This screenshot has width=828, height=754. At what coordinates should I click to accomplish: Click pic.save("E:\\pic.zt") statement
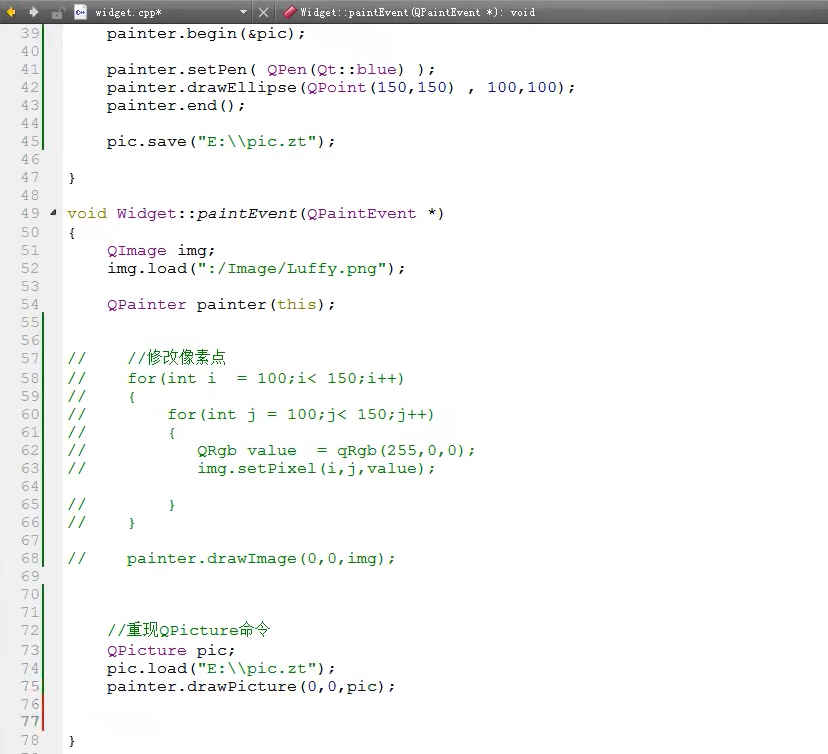tap(221, 142)
